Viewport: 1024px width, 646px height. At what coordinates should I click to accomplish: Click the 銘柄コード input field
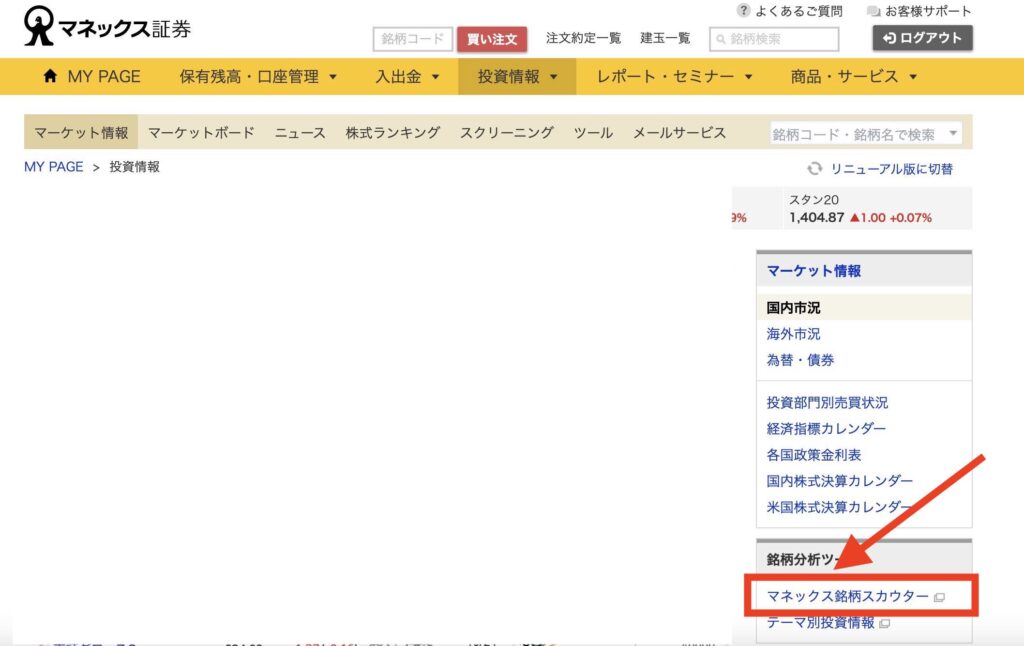[412, 39]
